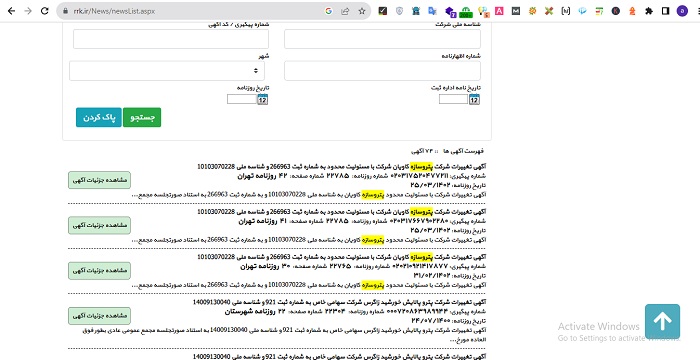
Task: Click the تاریخ روزنامه date text box
Action: click(242, 99)
